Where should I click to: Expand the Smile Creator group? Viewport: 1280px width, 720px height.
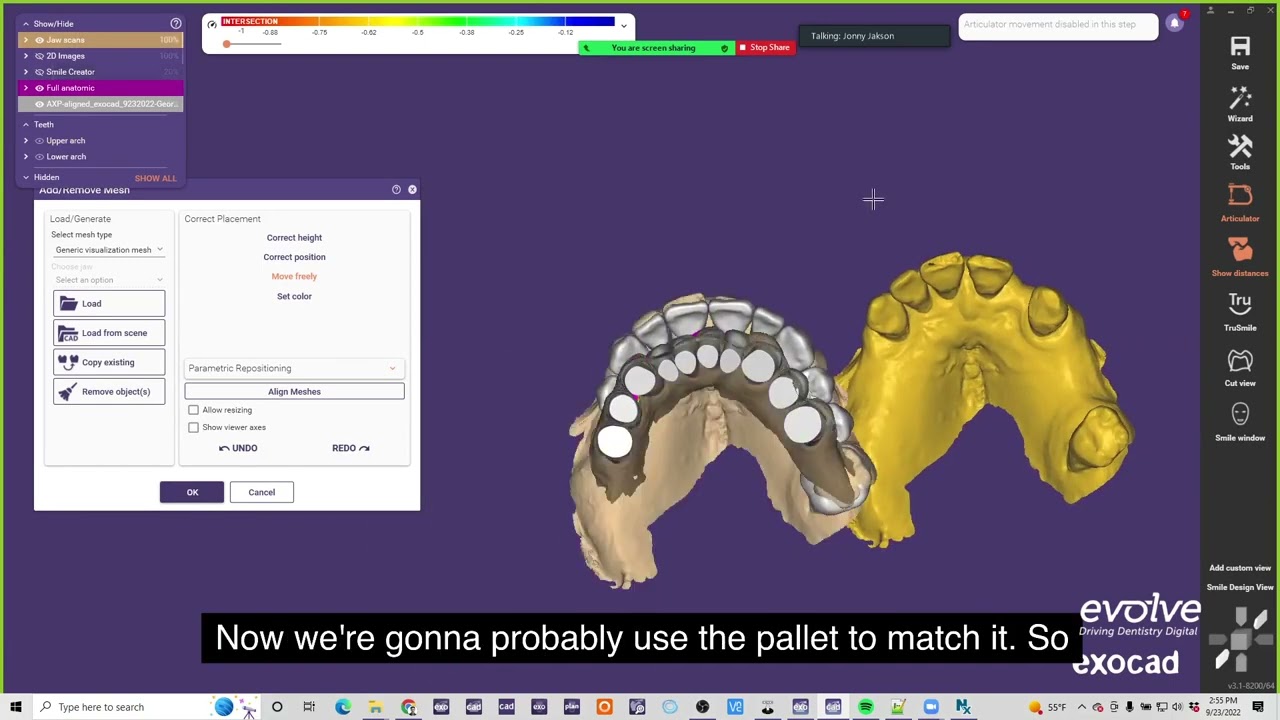pos(26,72)
